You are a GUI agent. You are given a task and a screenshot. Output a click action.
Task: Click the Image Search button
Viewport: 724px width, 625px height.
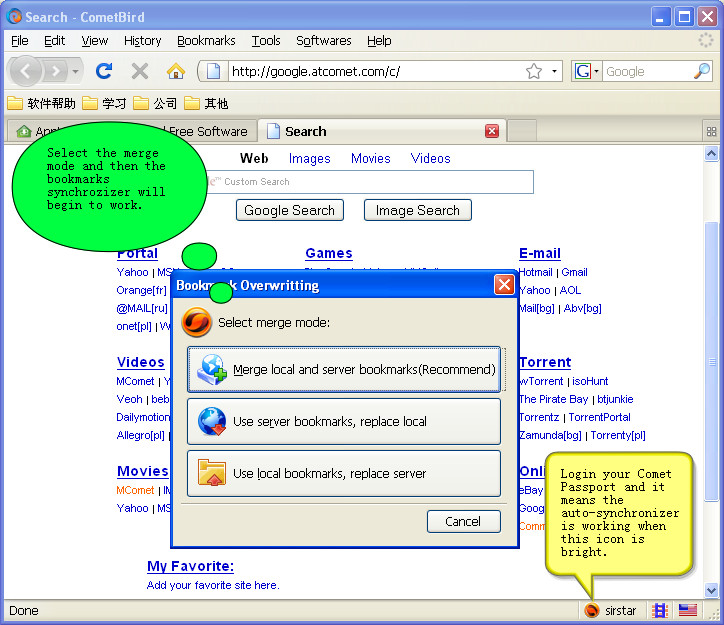coord(417,210)
